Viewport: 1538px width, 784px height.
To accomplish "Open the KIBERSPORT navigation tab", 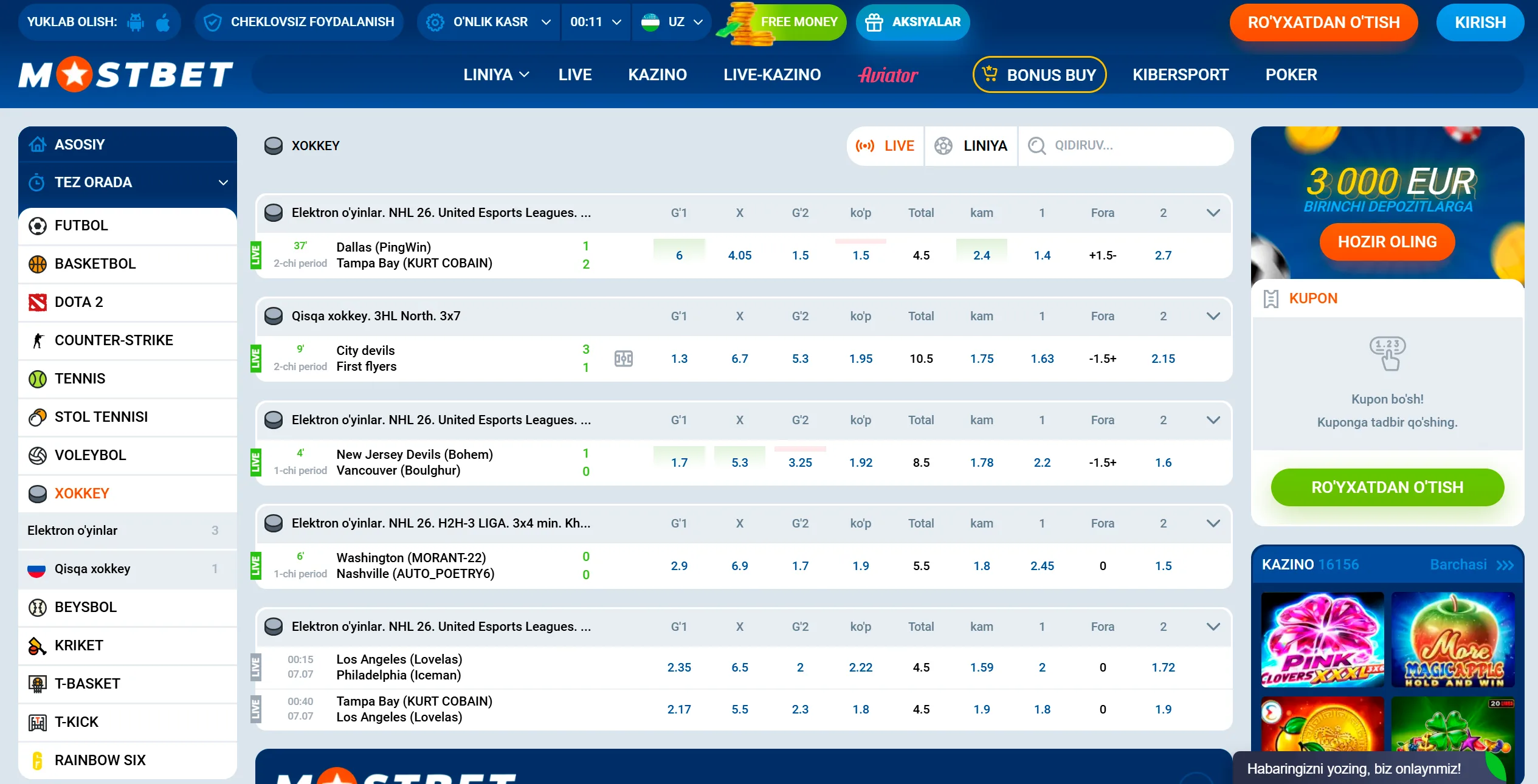I will coord(1181,75).
